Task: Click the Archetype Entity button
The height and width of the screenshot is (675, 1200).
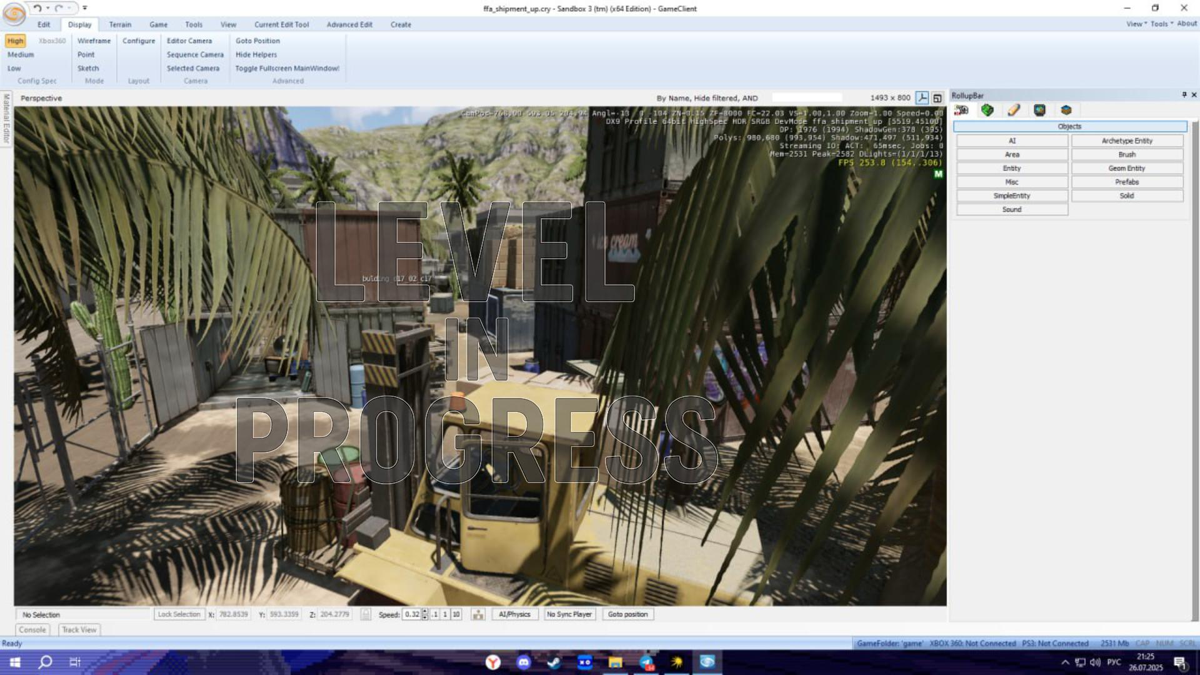Action: pos(1127,141)
